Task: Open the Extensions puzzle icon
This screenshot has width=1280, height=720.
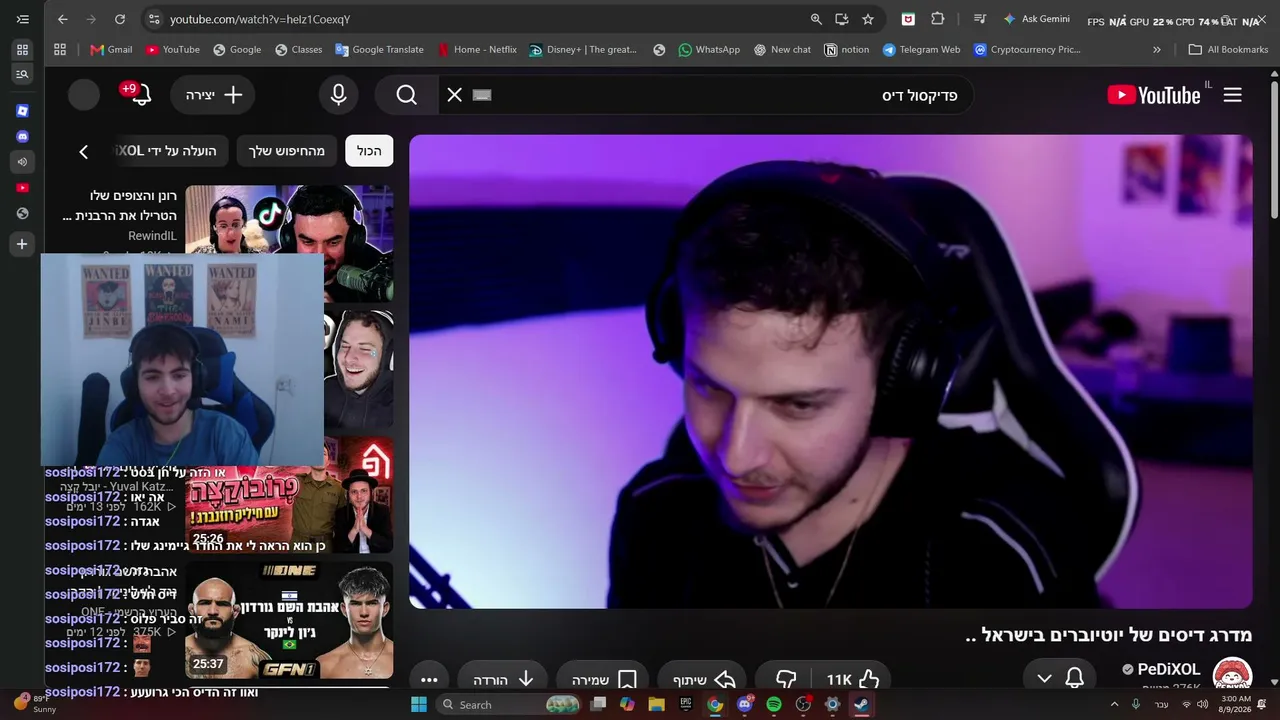Action: pyautogui.click(x=938, y=19)
